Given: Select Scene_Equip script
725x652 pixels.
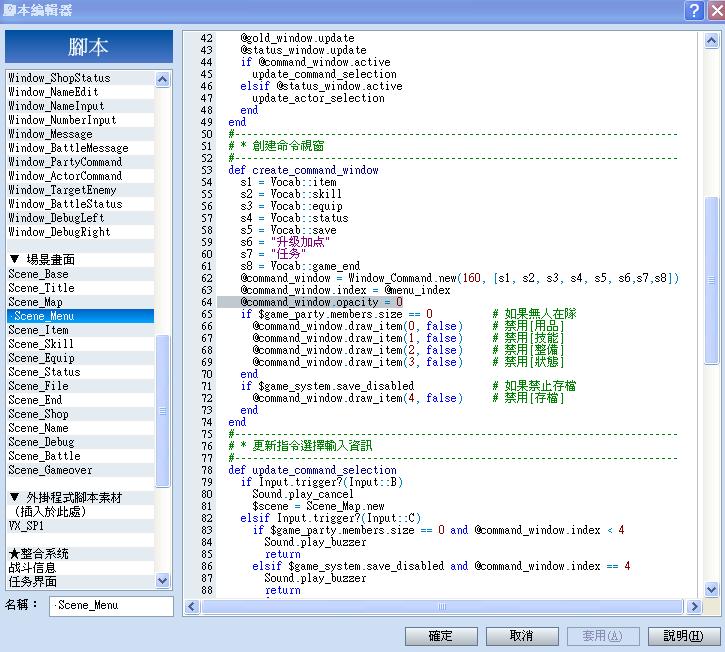Looking at the screenshot, I should 80,357.
